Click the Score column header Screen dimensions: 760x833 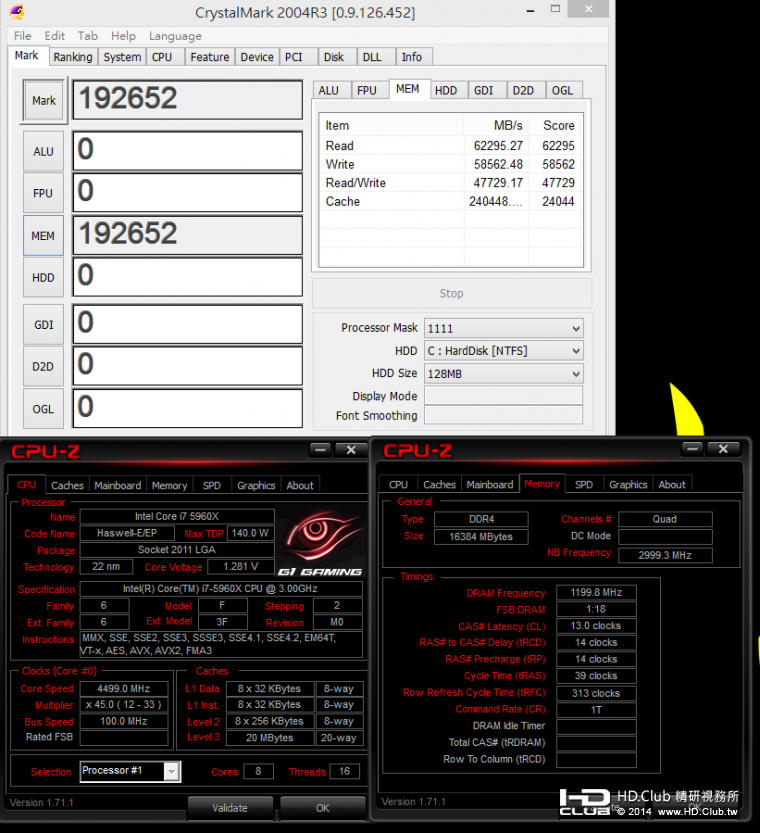point(556,125)
